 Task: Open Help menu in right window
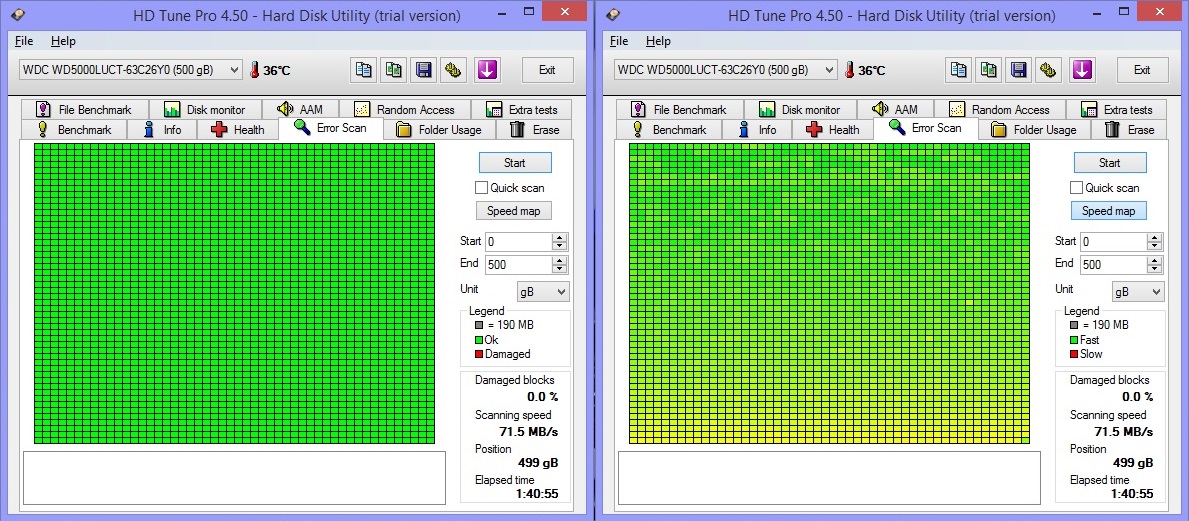659,41
